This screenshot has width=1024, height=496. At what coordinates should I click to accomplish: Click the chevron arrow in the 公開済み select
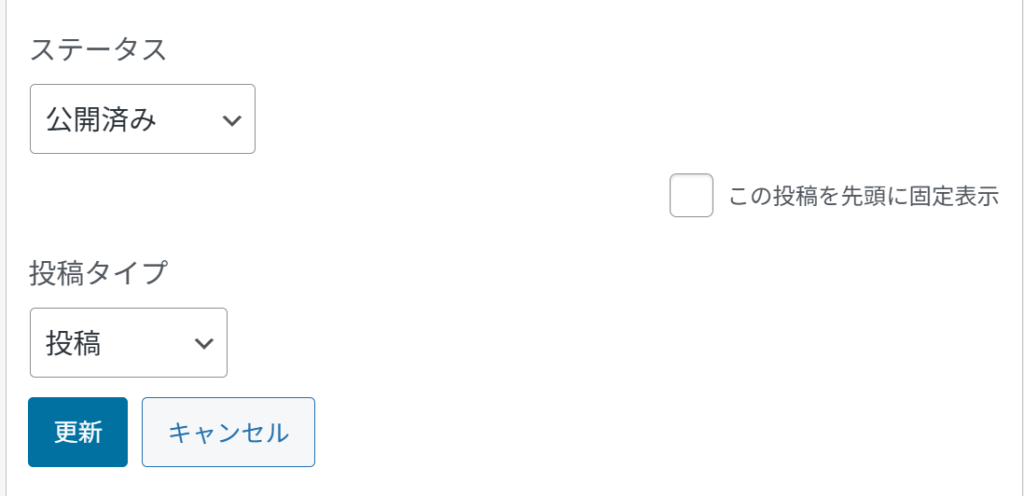click(x=231, y=120)
